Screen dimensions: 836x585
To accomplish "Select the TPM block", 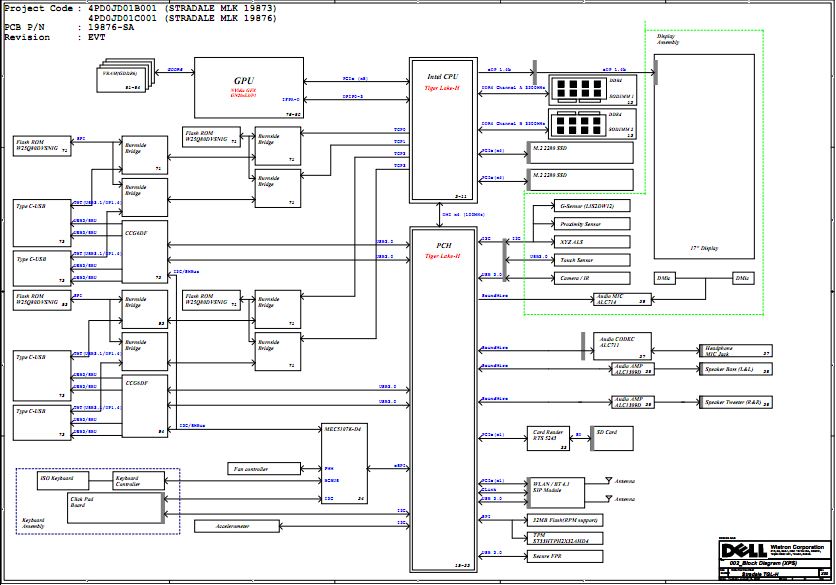I will [x=565, y=538].
